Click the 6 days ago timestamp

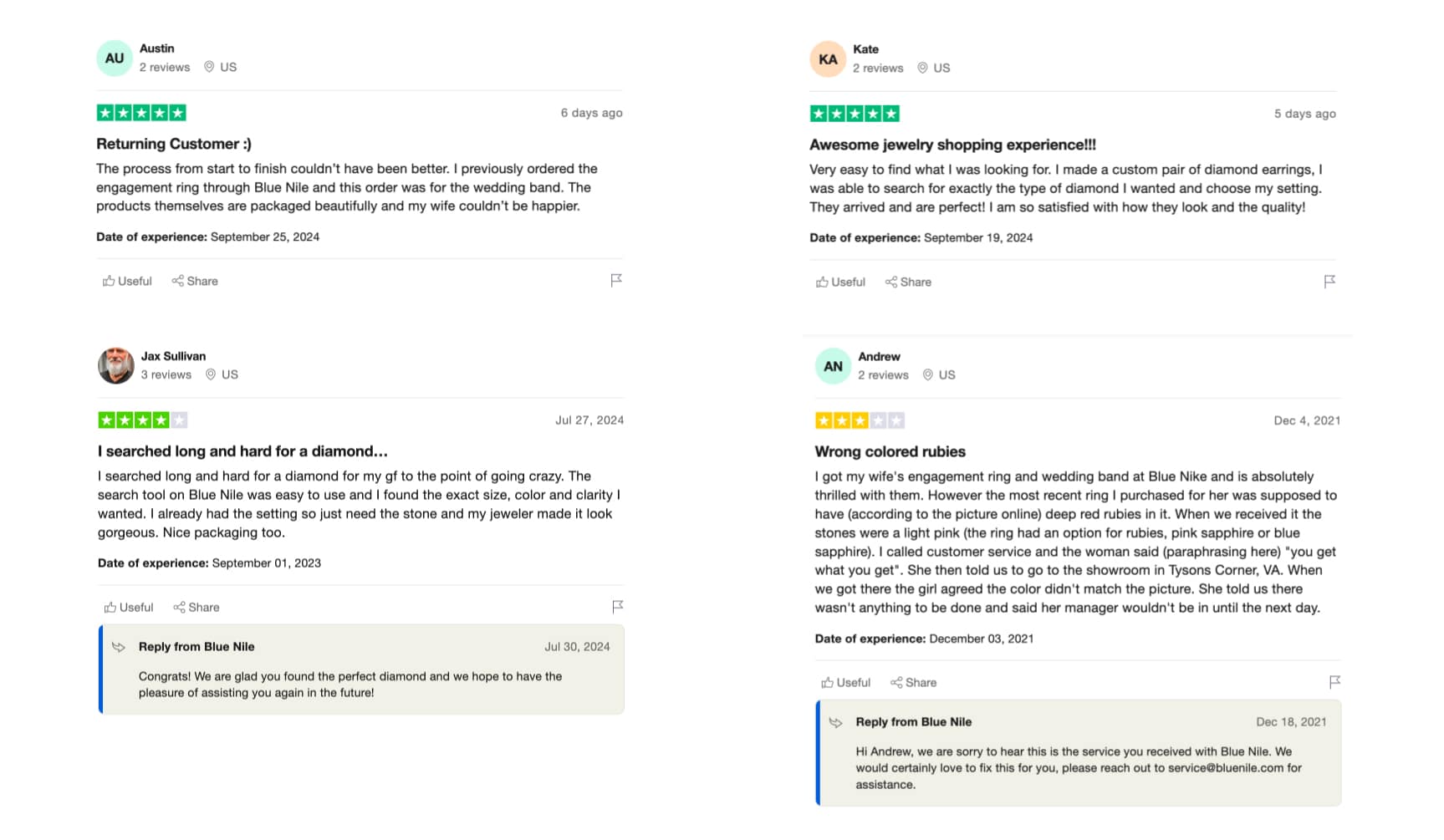[592, 113]
